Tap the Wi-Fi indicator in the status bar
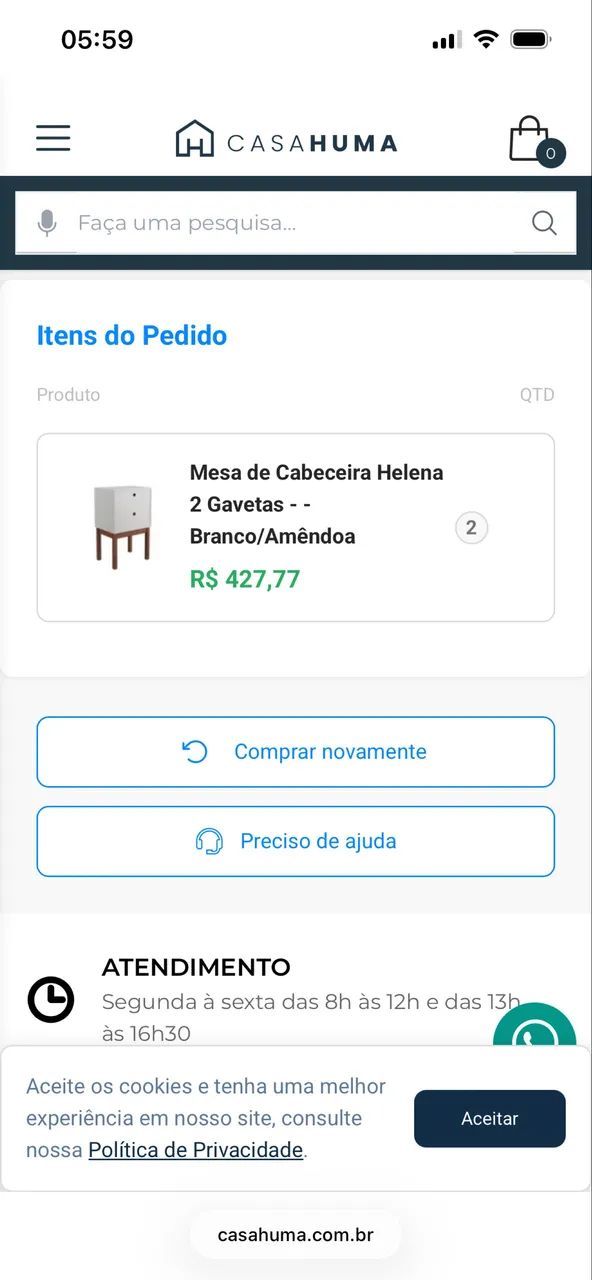592x1280 pixels. pos(486,38)
